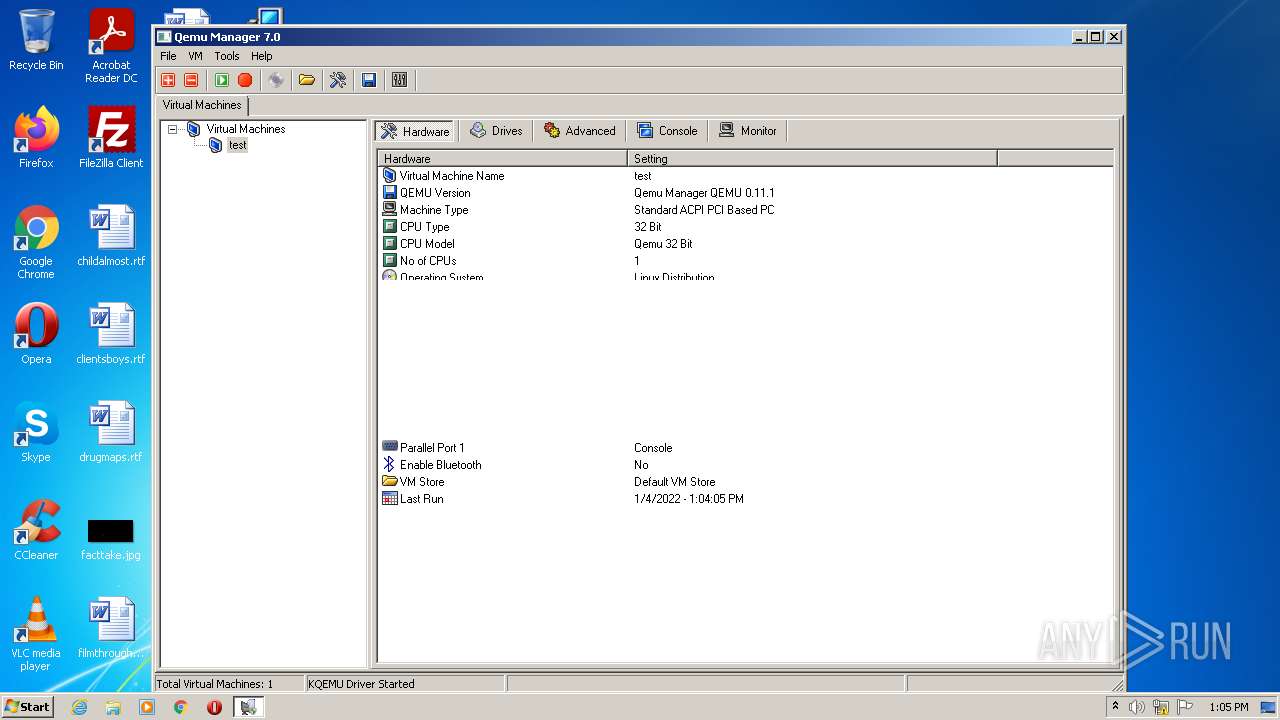Click 'KQEMU Driver Started' status bar text
Screen dimensions: 1280x720
[x=361, y=684]
